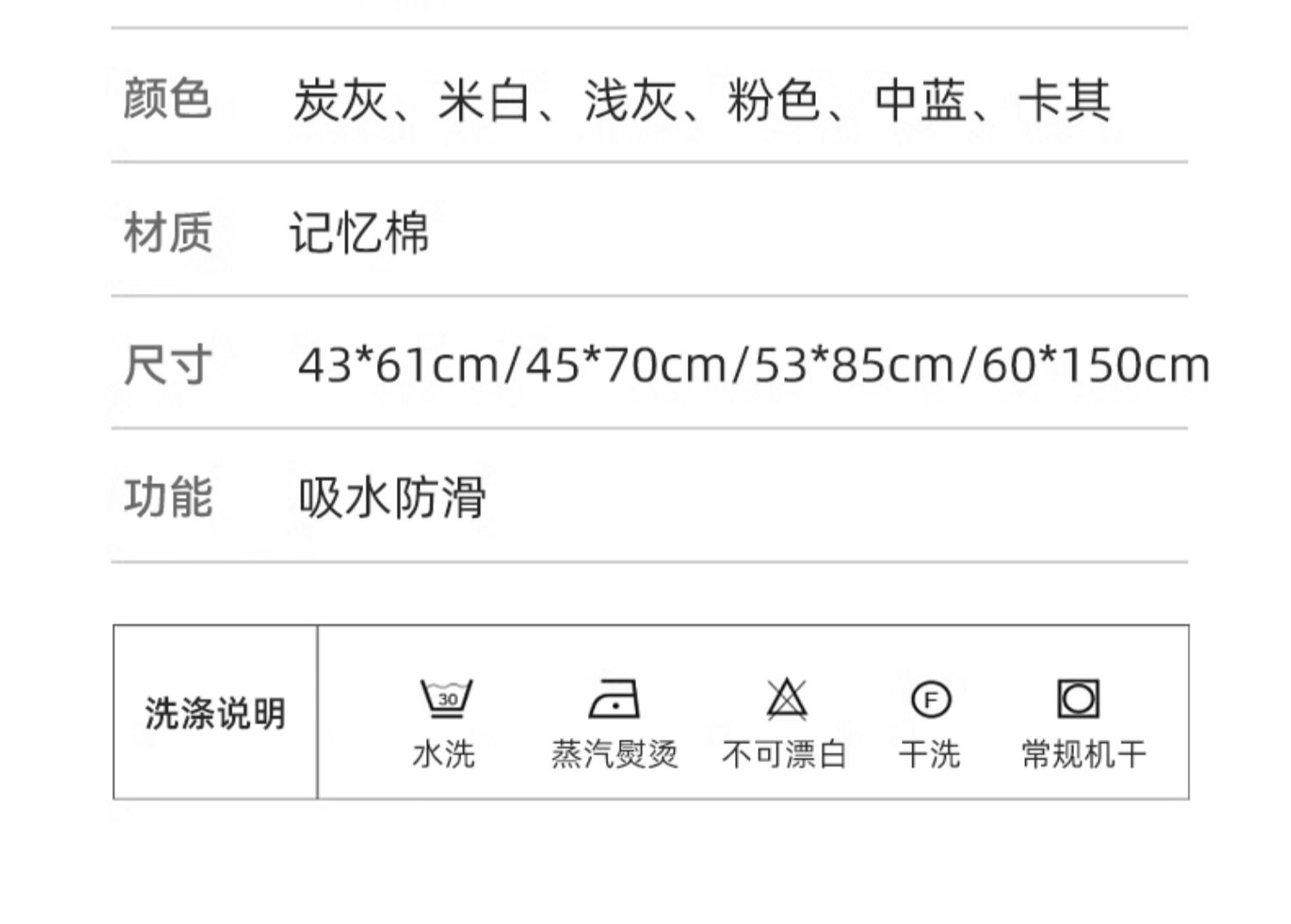Click the color list starting with 炭灰
This screenshot has width=1291, height=924.
[701, 100]
